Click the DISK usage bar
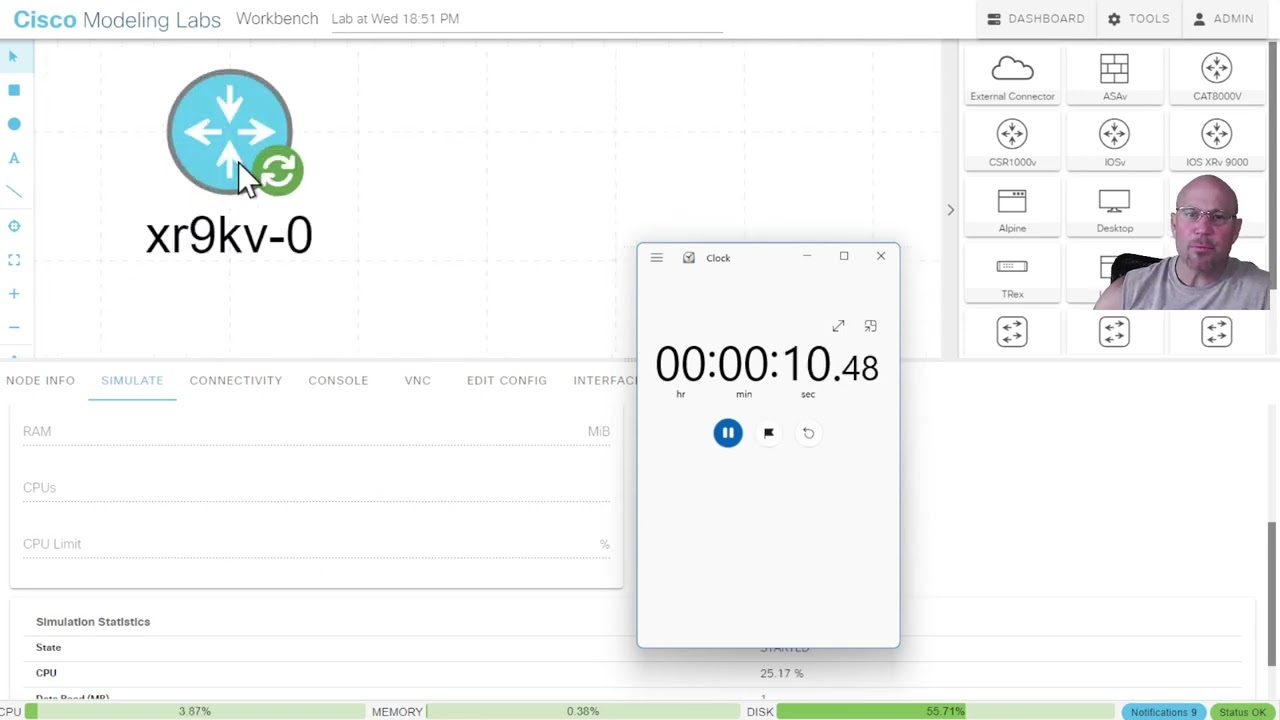The image size is (1280, 720). point(945,712)
